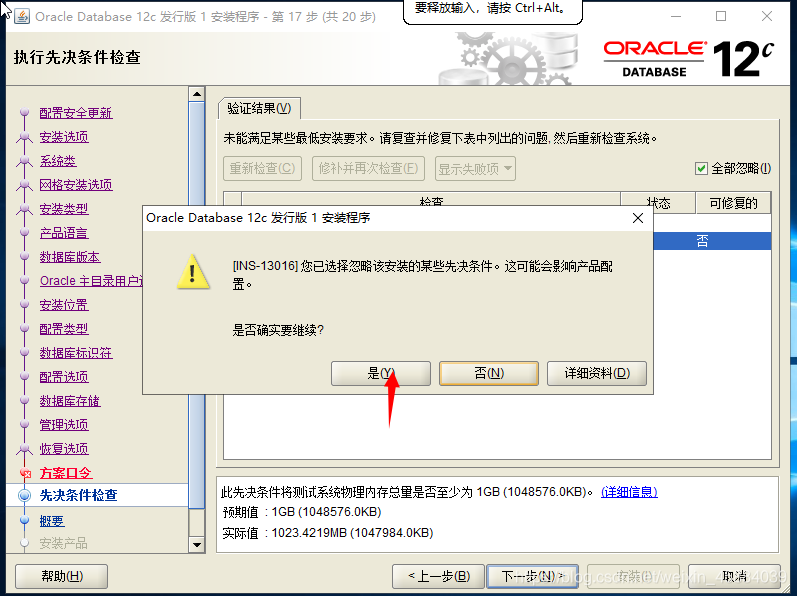
Task: Go to 管理选项 step
Action: point(64,425)
